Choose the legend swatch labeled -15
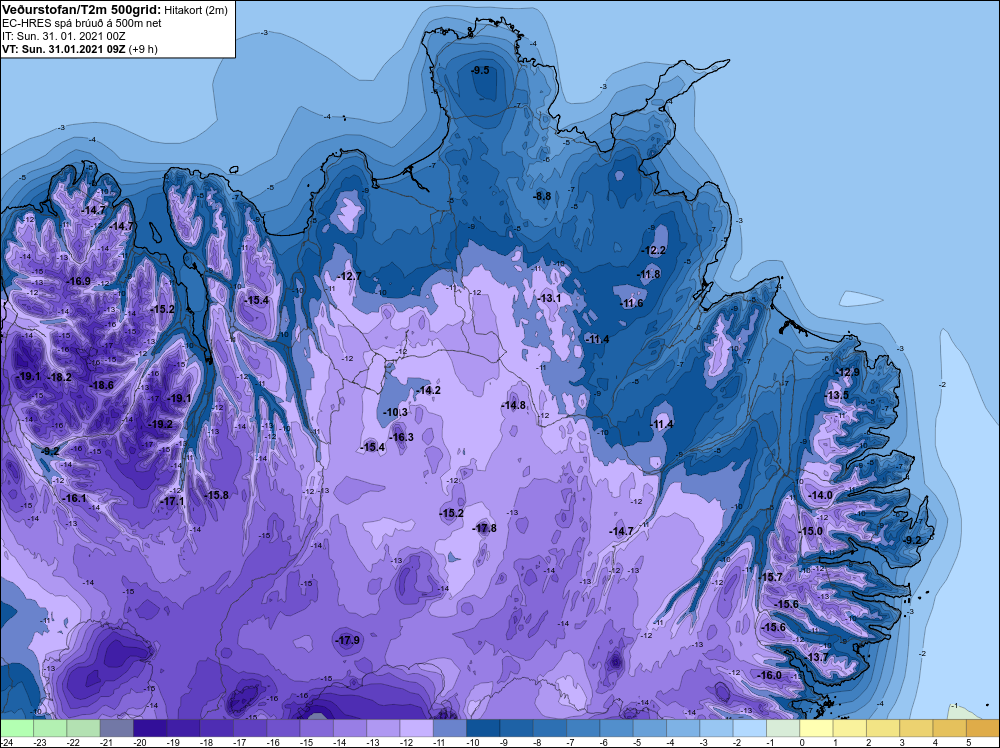1000x748 pixels. tap(317, 728)
